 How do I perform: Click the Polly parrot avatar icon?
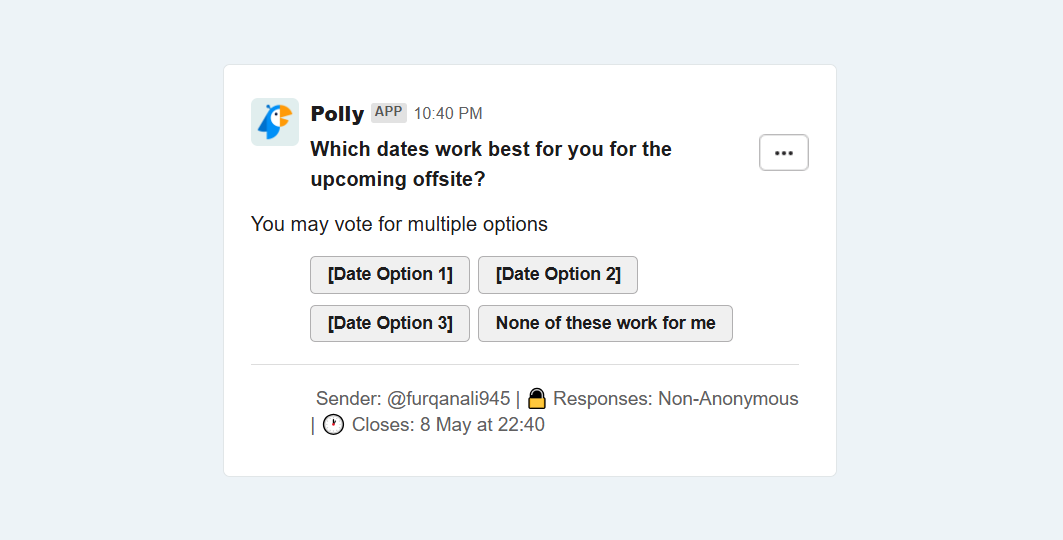pyautogui.click(x=275, y=122)
